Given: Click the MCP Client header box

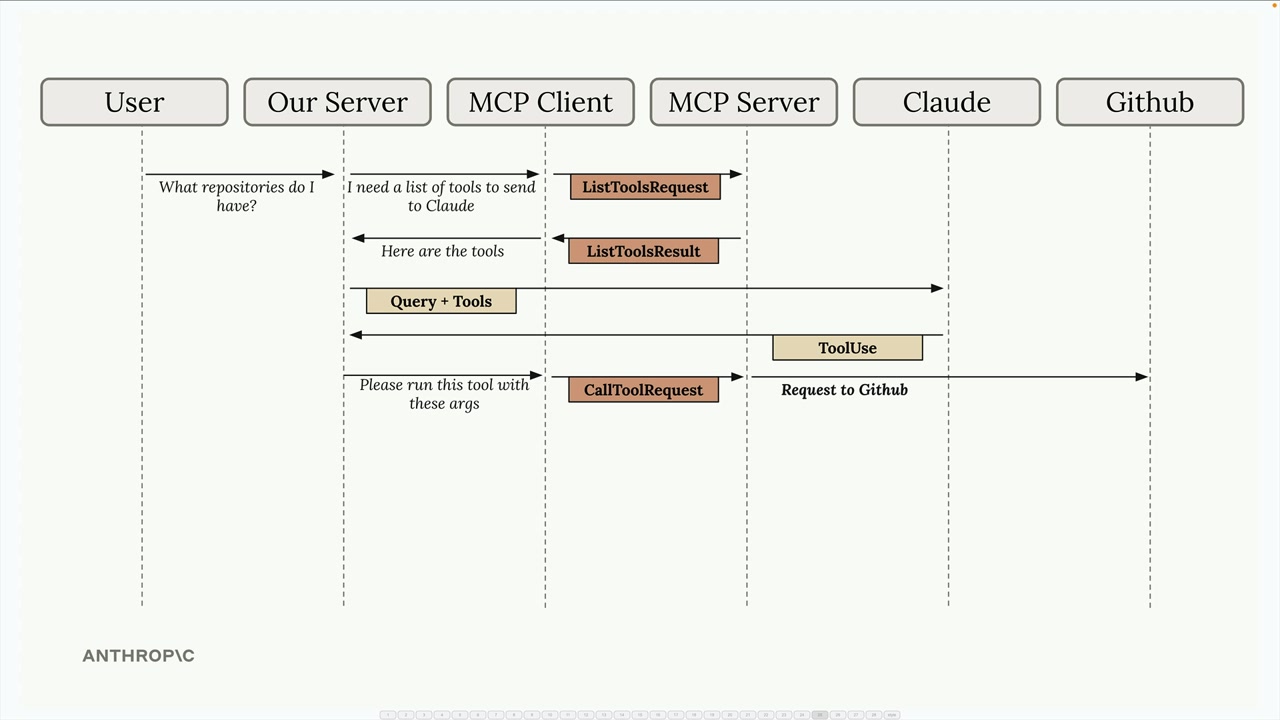Looking at the screenshot, I should tap(540, 102).
